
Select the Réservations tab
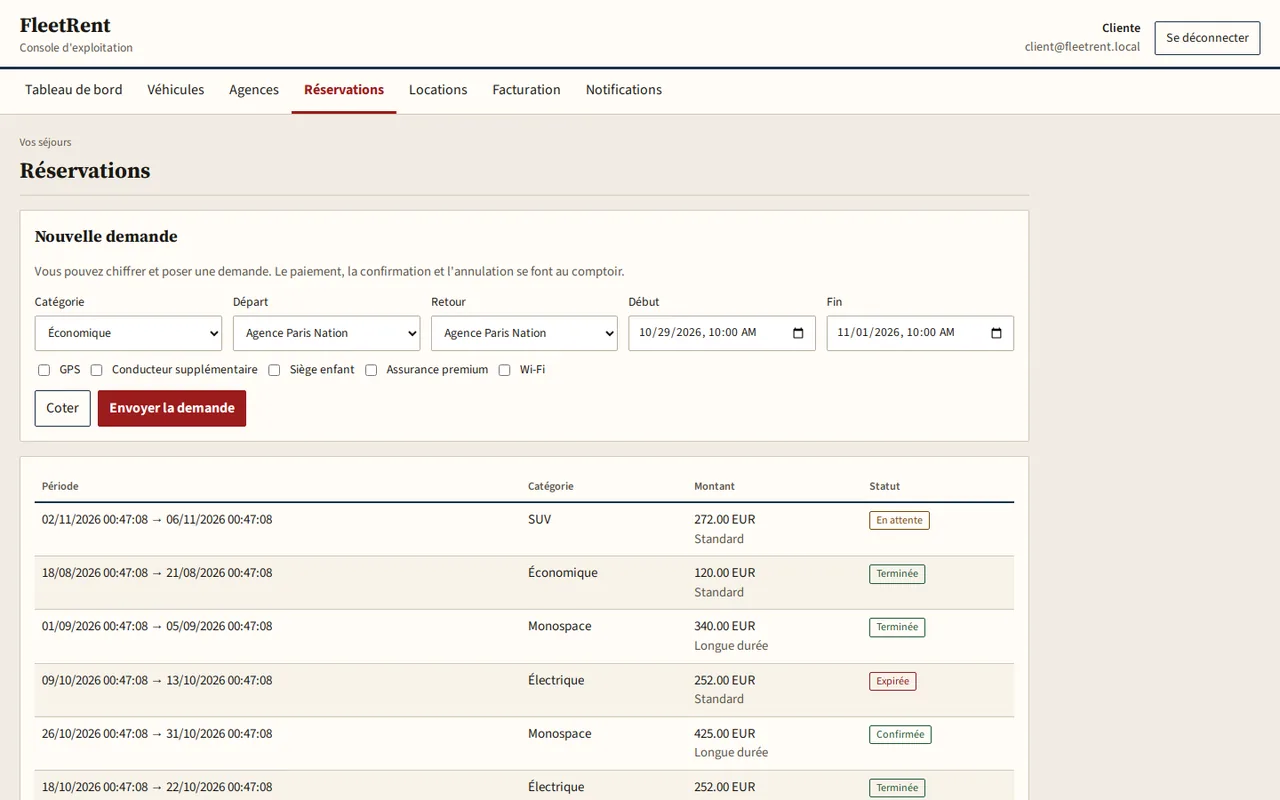pyautogui.click(x=344, y=90)
